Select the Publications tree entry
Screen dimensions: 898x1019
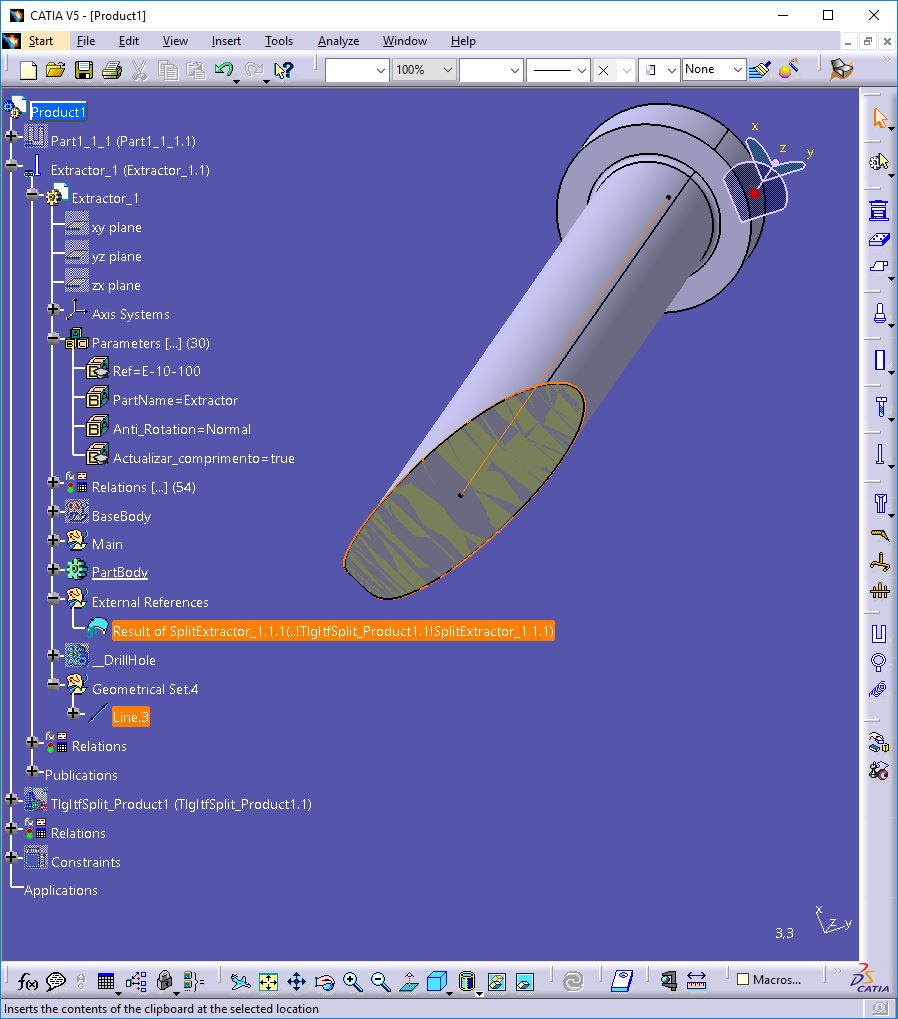pos(81,775)
